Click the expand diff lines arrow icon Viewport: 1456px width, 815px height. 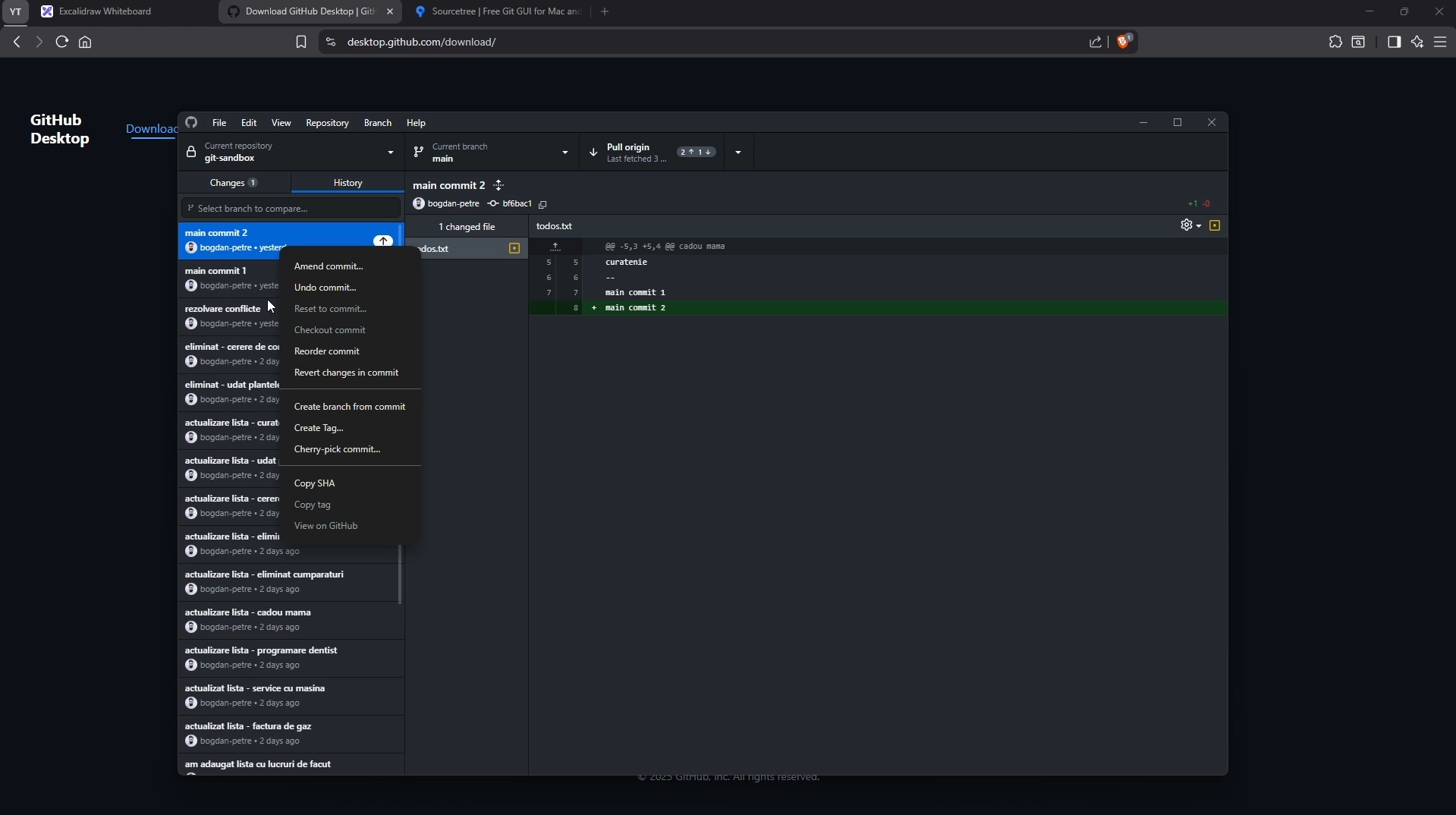click(555, 247)
